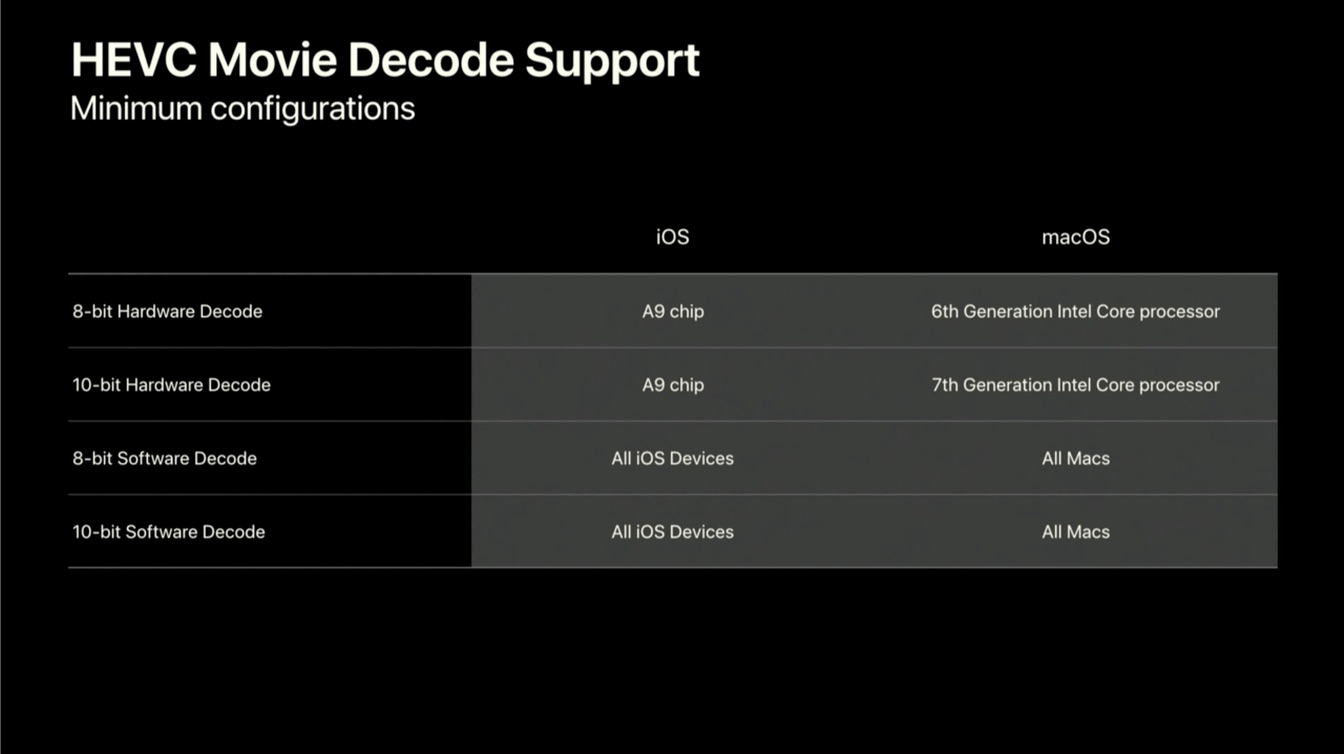
Task: Click the word configurations in the subtitle
Action: (312, 110)
